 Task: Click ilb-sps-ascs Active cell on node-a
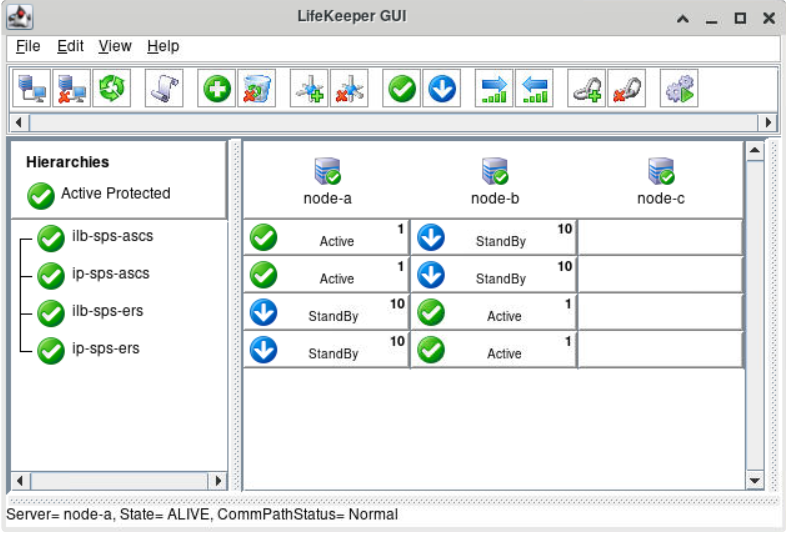(x=326, y=237)
